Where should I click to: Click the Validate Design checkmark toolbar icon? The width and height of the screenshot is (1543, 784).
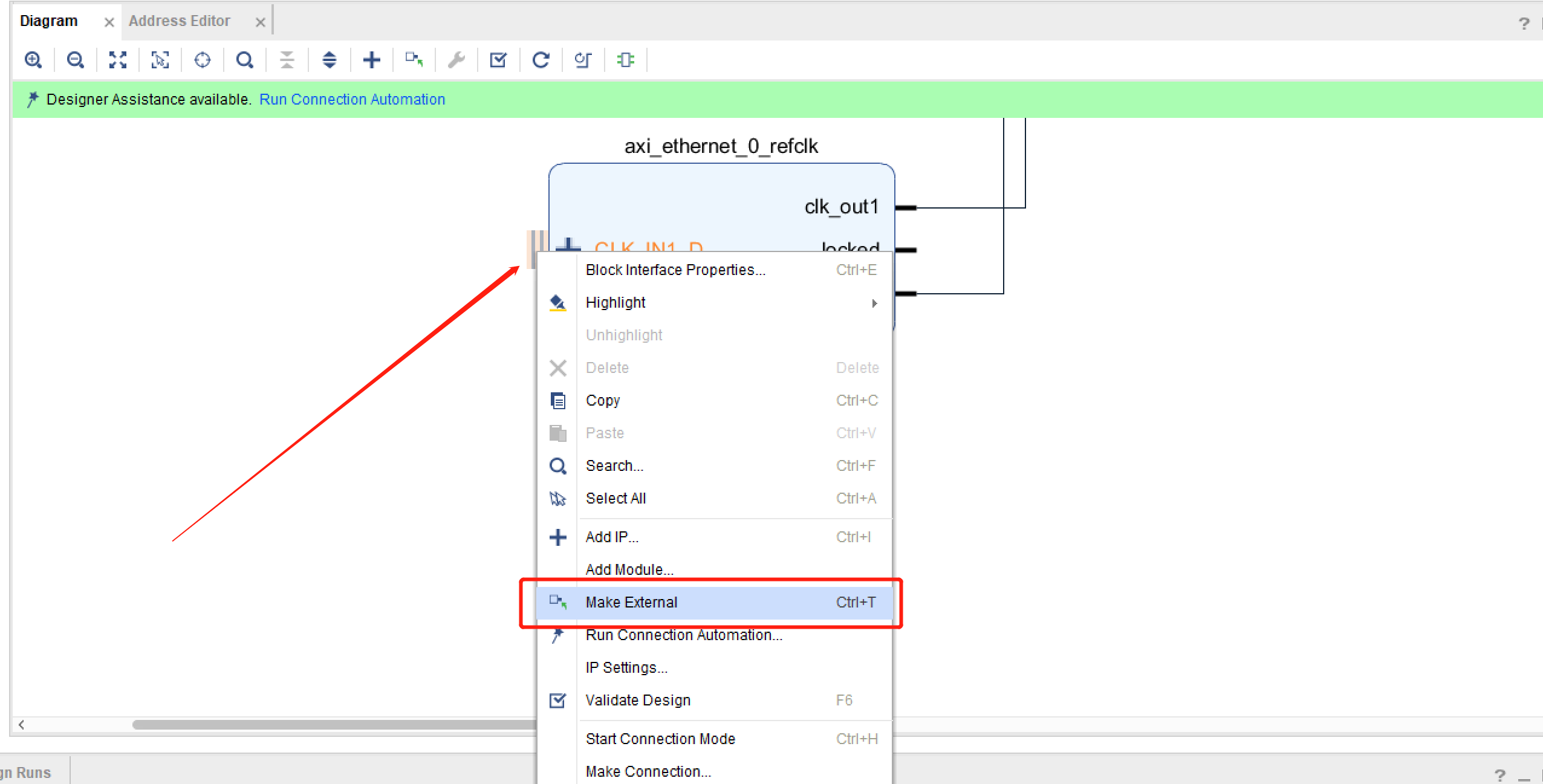(x=499, y=60)
